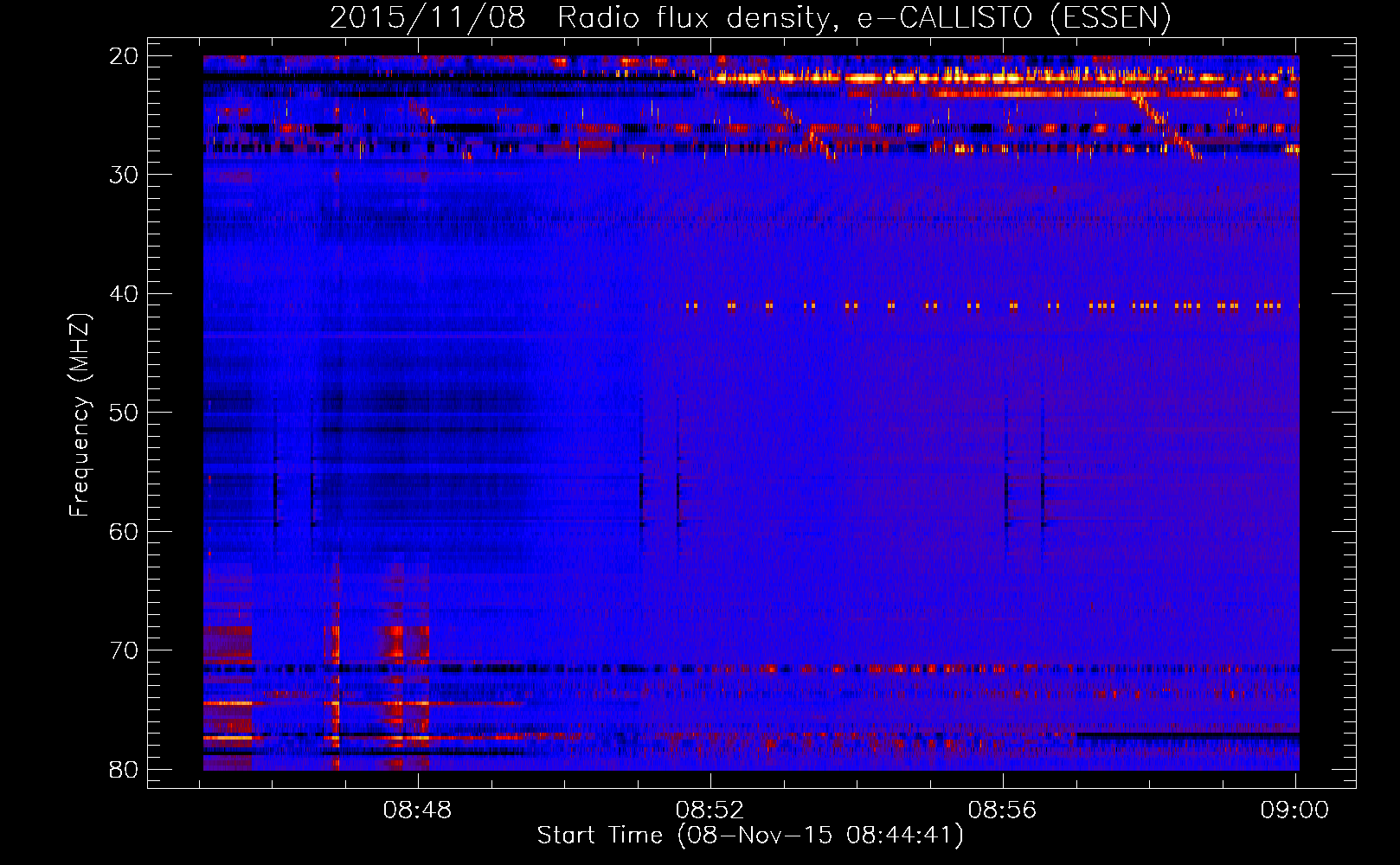
Task: Click the frequency tick label "40"
Action: tap(125, 294)
